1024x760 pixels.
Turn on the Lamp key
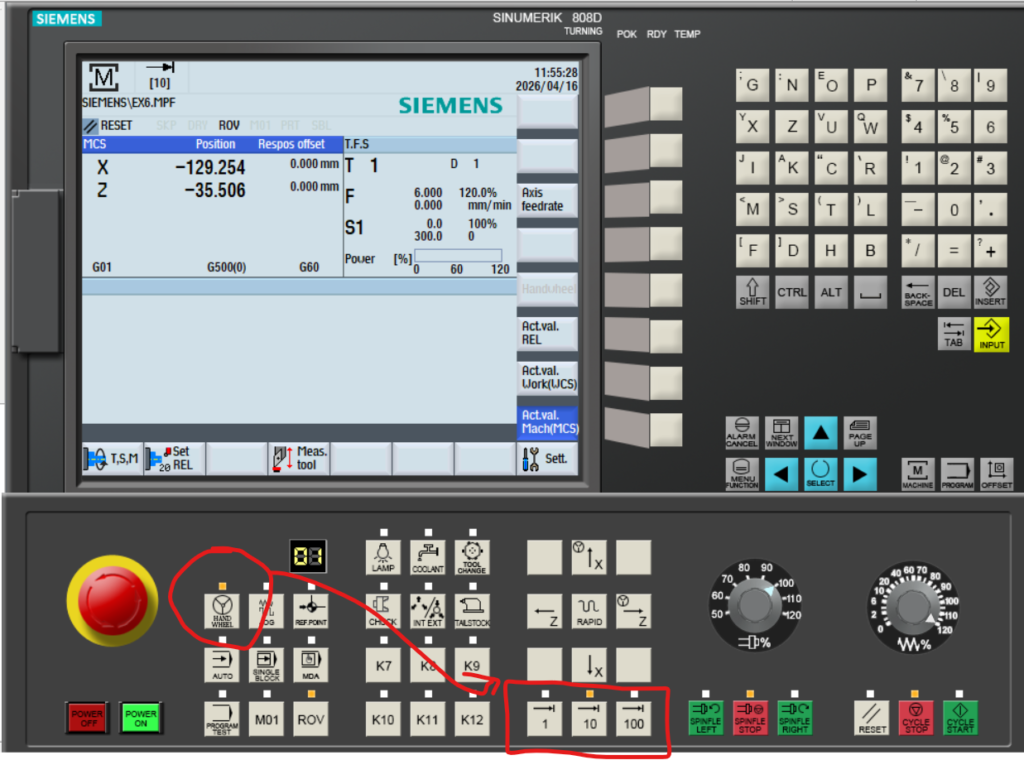tap(383, 558)
